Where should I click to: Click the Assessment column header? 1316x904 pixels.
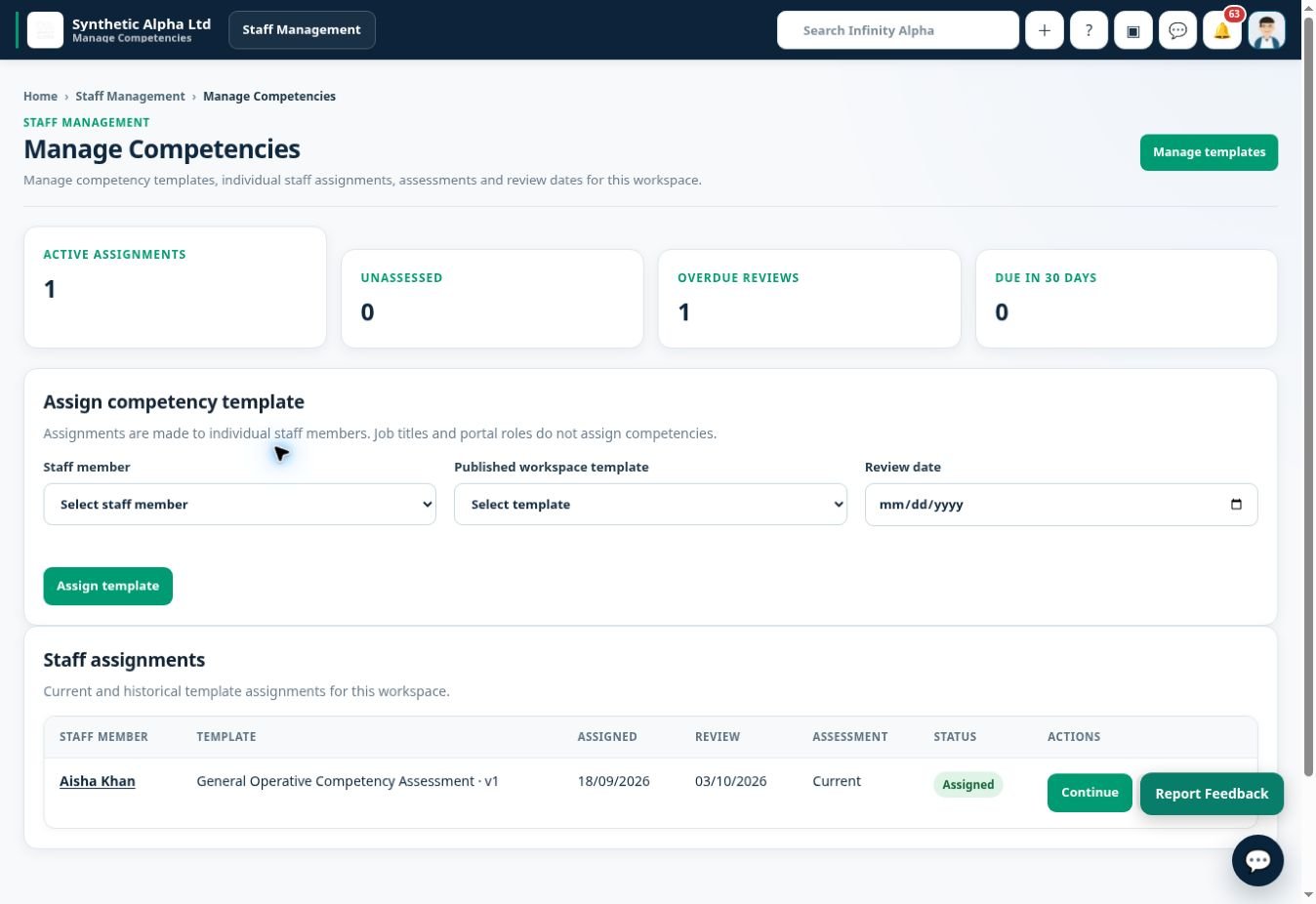coord(850,737)
